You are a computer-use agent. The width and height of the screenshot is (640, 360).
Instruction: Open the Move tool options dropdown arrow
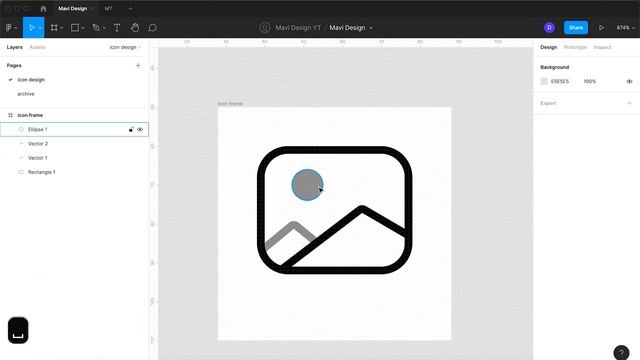tap(40, 28)
